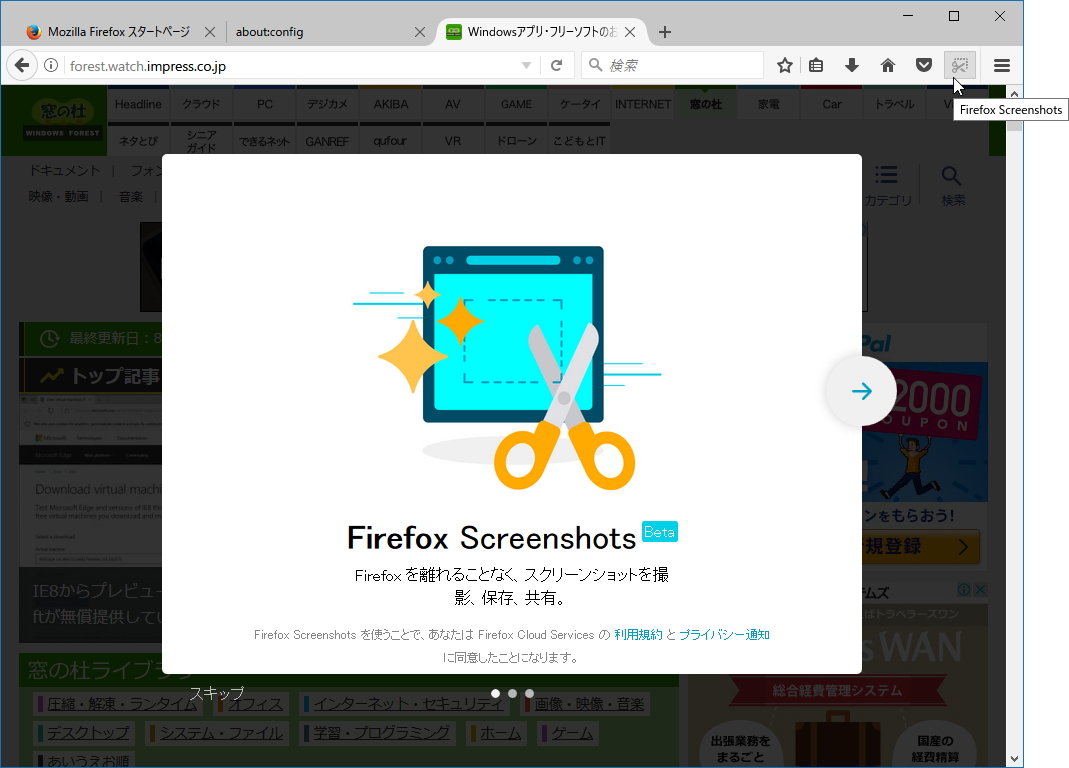Screen dimensions: 1069x768
Task: Go back with the back arrow
Action: [x=22, y=64]
